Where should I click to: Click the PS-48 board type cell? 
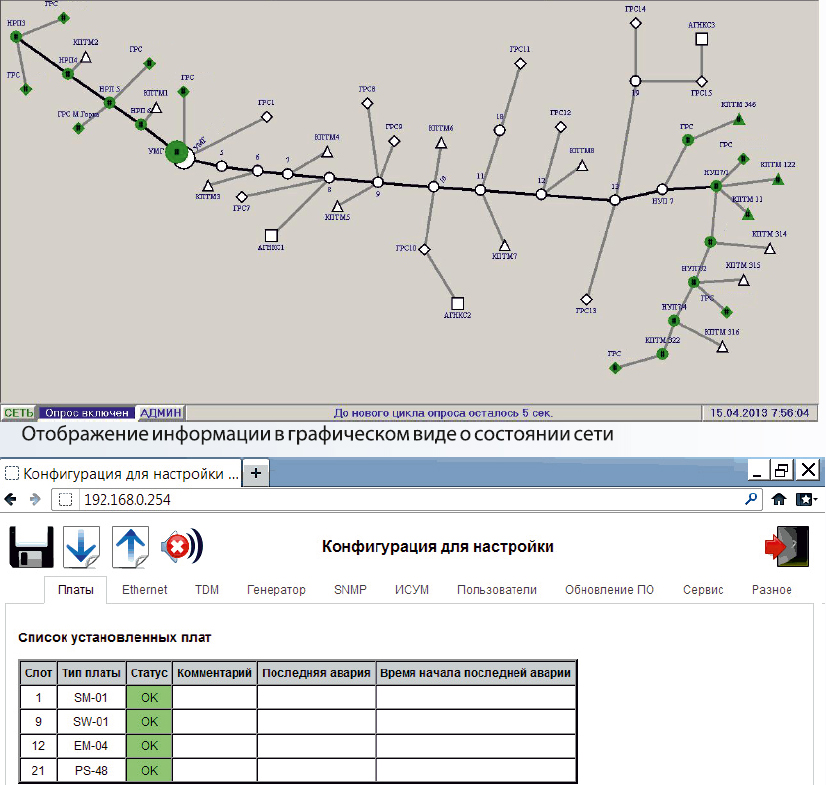[91, 771]
